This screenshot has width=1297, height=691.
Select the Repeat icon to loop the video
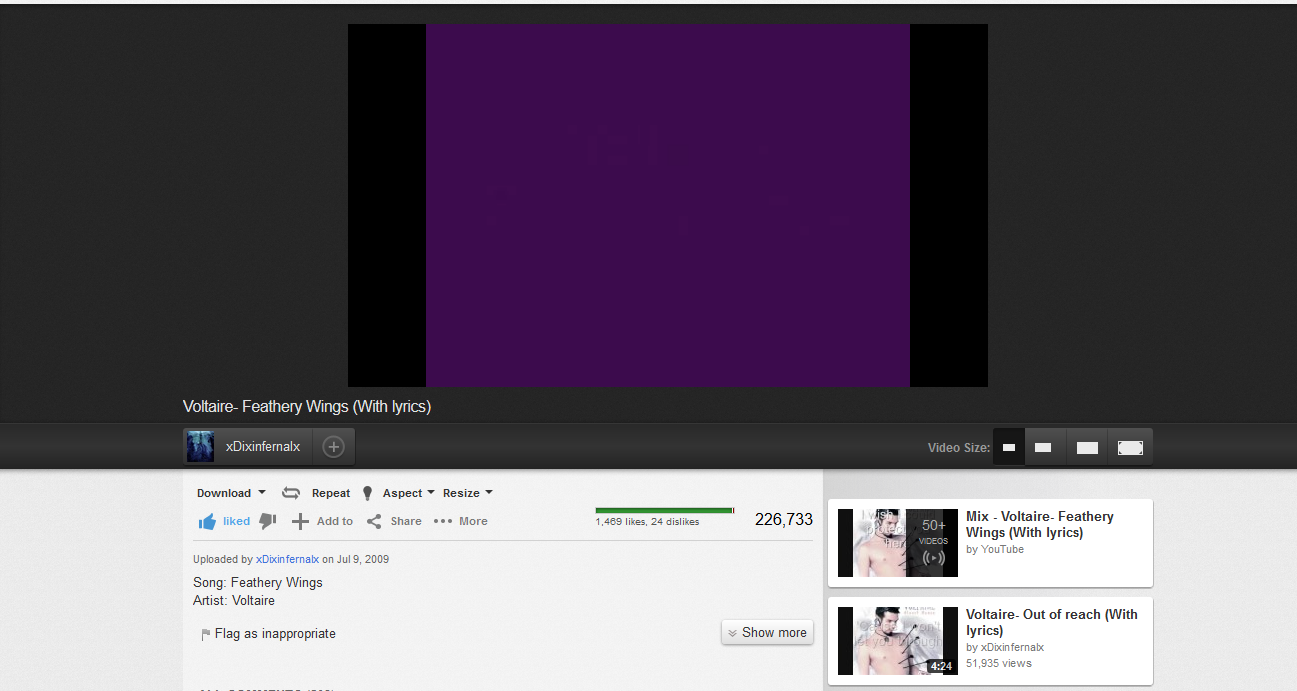pos(291,492)
